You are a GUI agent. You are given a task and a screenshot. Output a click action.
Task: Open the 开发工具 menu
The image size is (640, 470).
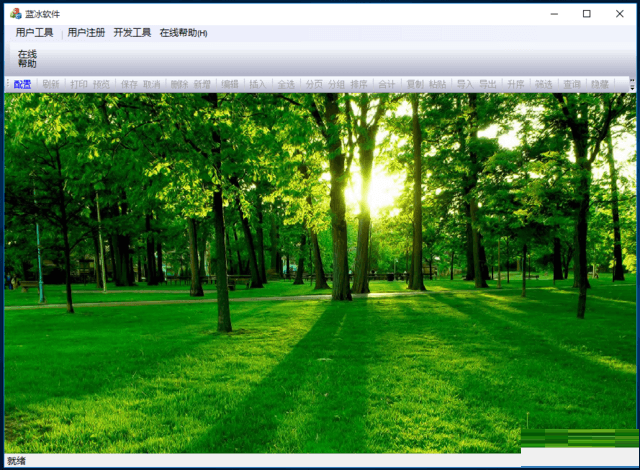132,33
